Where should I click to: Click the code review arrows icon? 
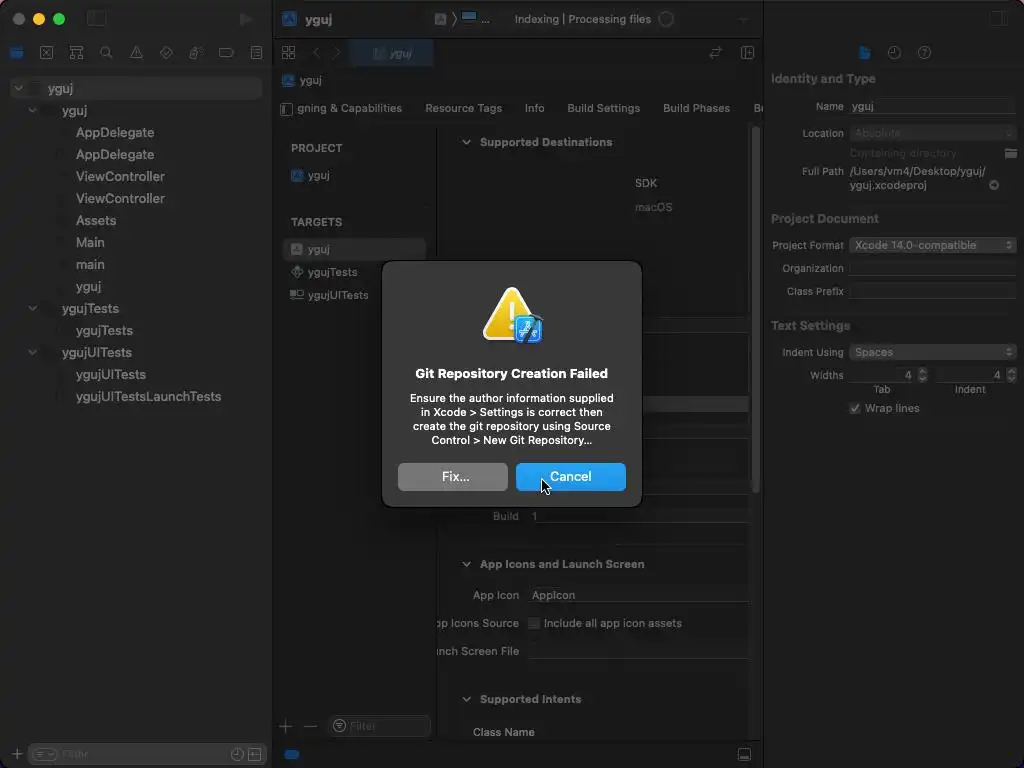pyautogui.click(x=716, y=53)
